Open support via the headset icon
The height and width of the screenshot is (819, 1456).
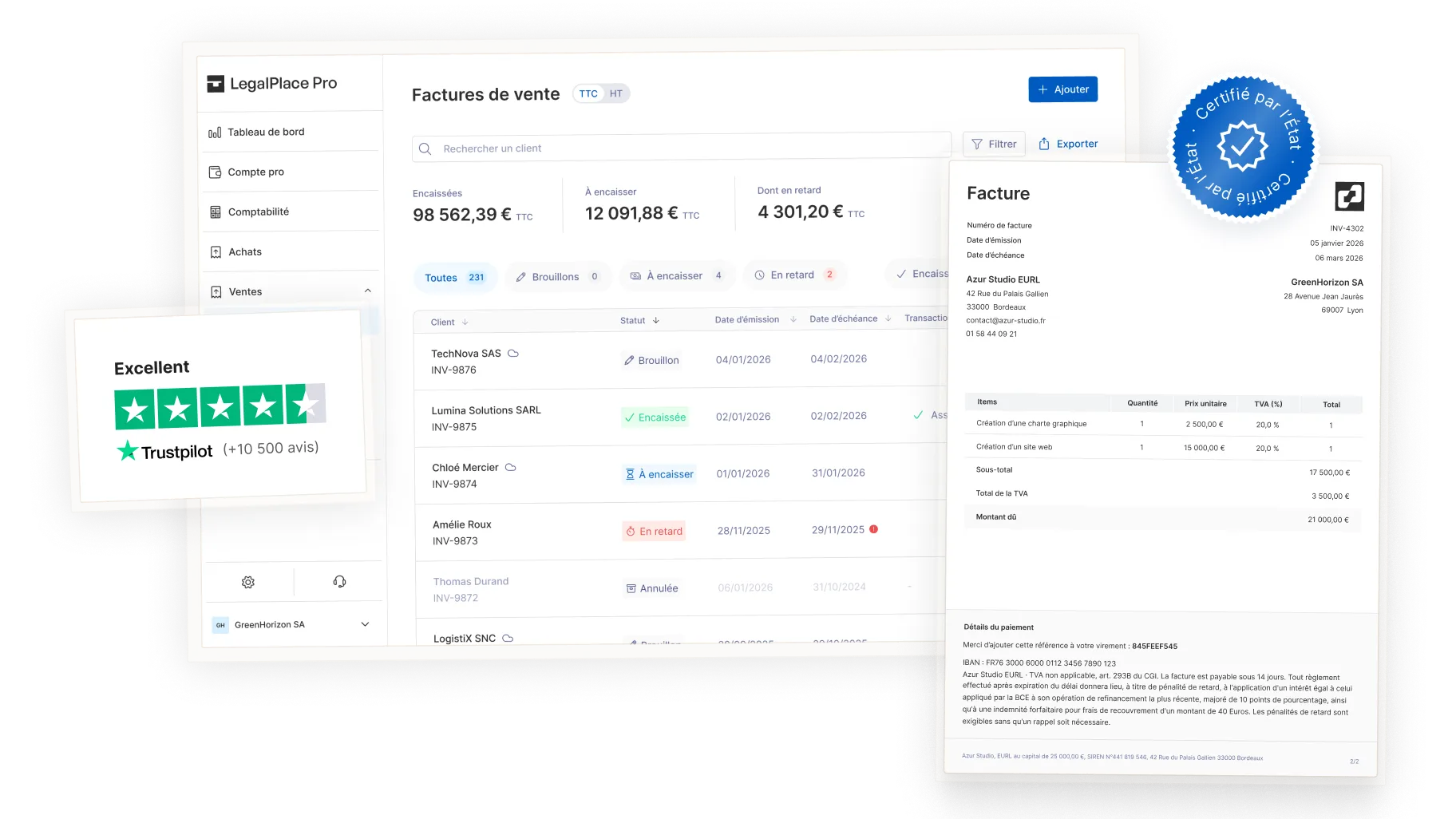(339, 581)
